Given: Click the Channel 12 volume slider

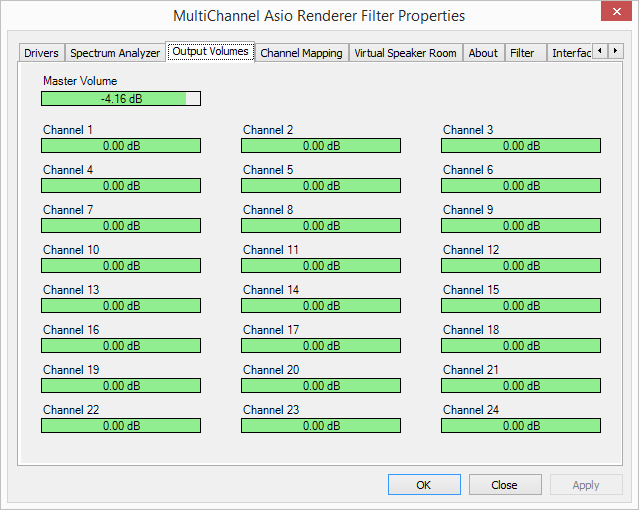Looking at the screenshot, I should coord(521,266).
